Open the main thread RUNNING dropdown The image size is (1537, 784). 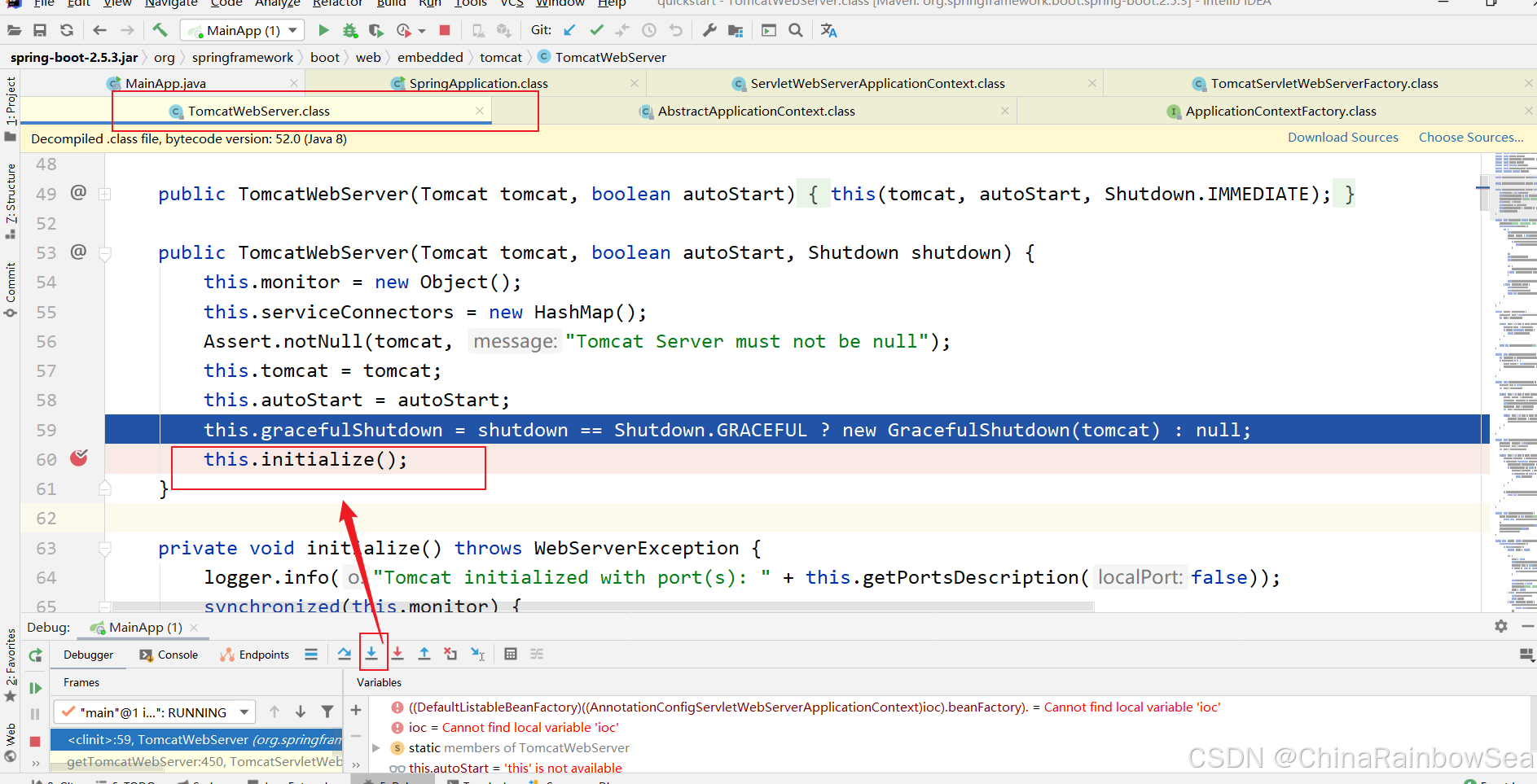click(x=244, y=712)
